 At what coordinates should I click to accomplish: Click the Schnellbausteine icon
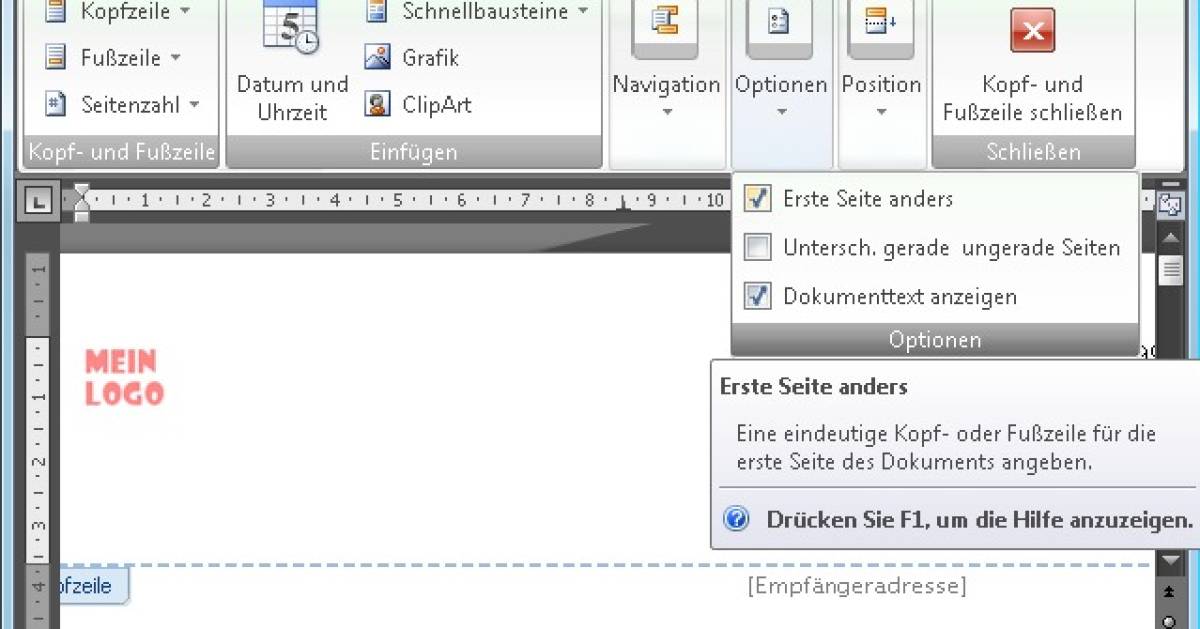[377, 12]
